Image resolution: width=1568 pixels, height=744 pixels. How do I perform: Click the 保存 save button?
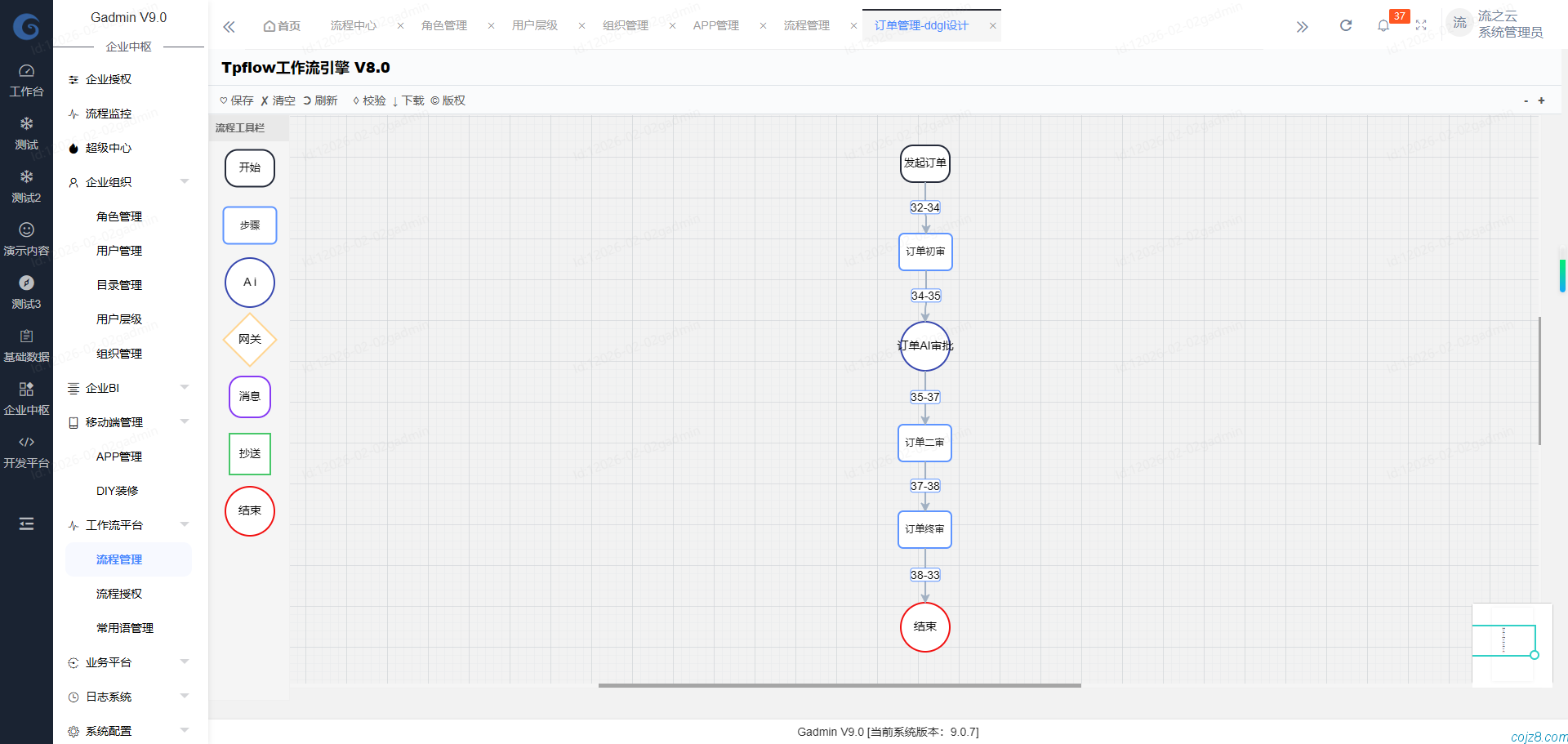(x=237, y=100)
